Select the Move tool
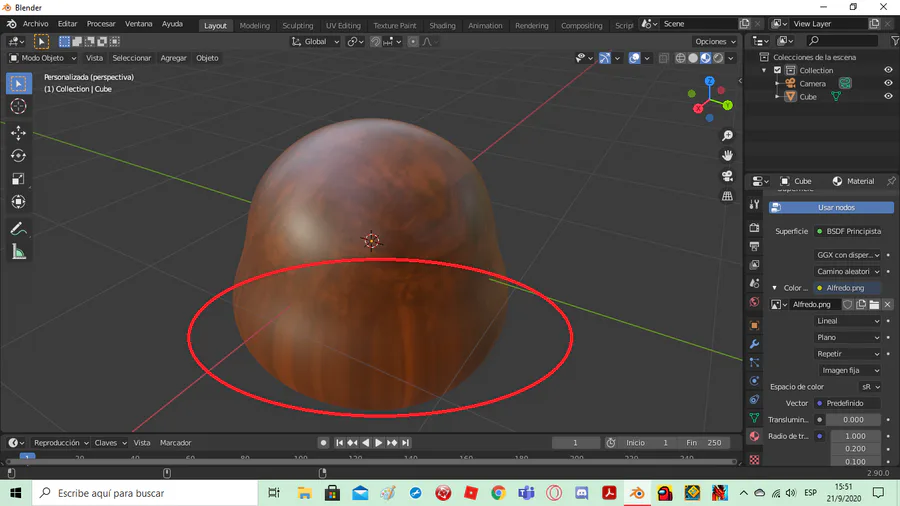 pyautogui.click(x=18, y=133)
